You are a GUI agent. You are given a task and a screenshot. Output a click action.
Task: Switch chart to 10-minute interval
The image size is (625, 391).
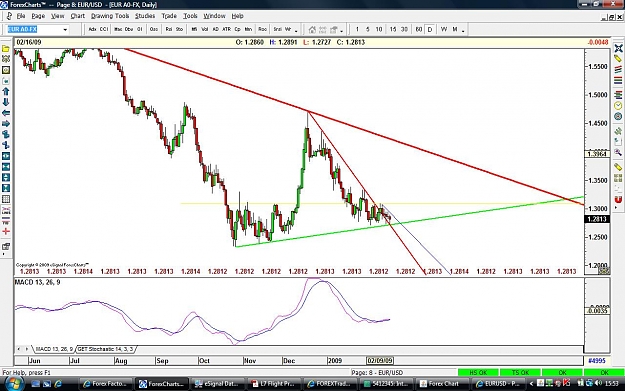(x=379, y=29)
